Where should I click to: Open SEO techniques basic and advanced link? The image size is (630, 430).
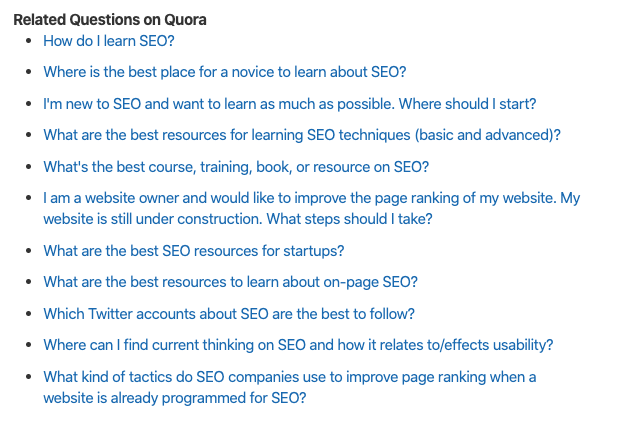click(302, 135)
